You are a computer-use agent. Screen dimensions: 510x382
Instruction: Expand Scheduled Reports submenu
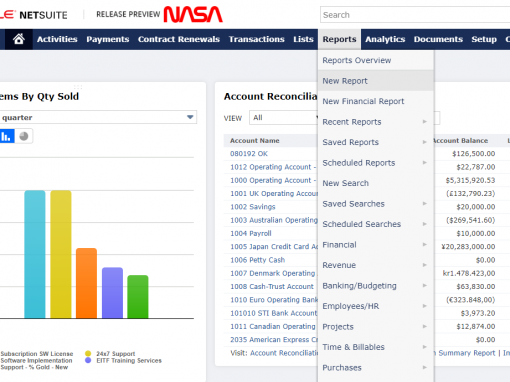click(376, 163)
